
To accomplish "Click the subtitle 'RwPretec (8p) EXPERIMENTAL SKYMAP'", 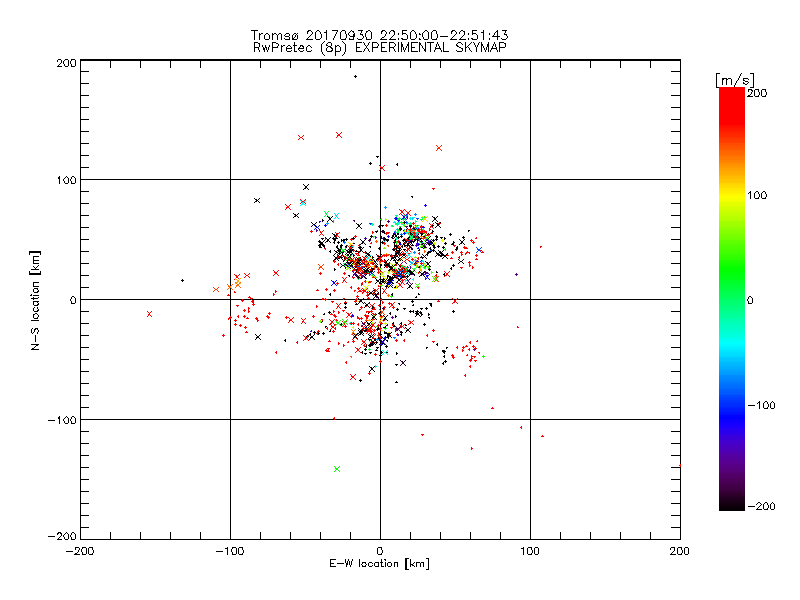I will [x=380, y=48].
